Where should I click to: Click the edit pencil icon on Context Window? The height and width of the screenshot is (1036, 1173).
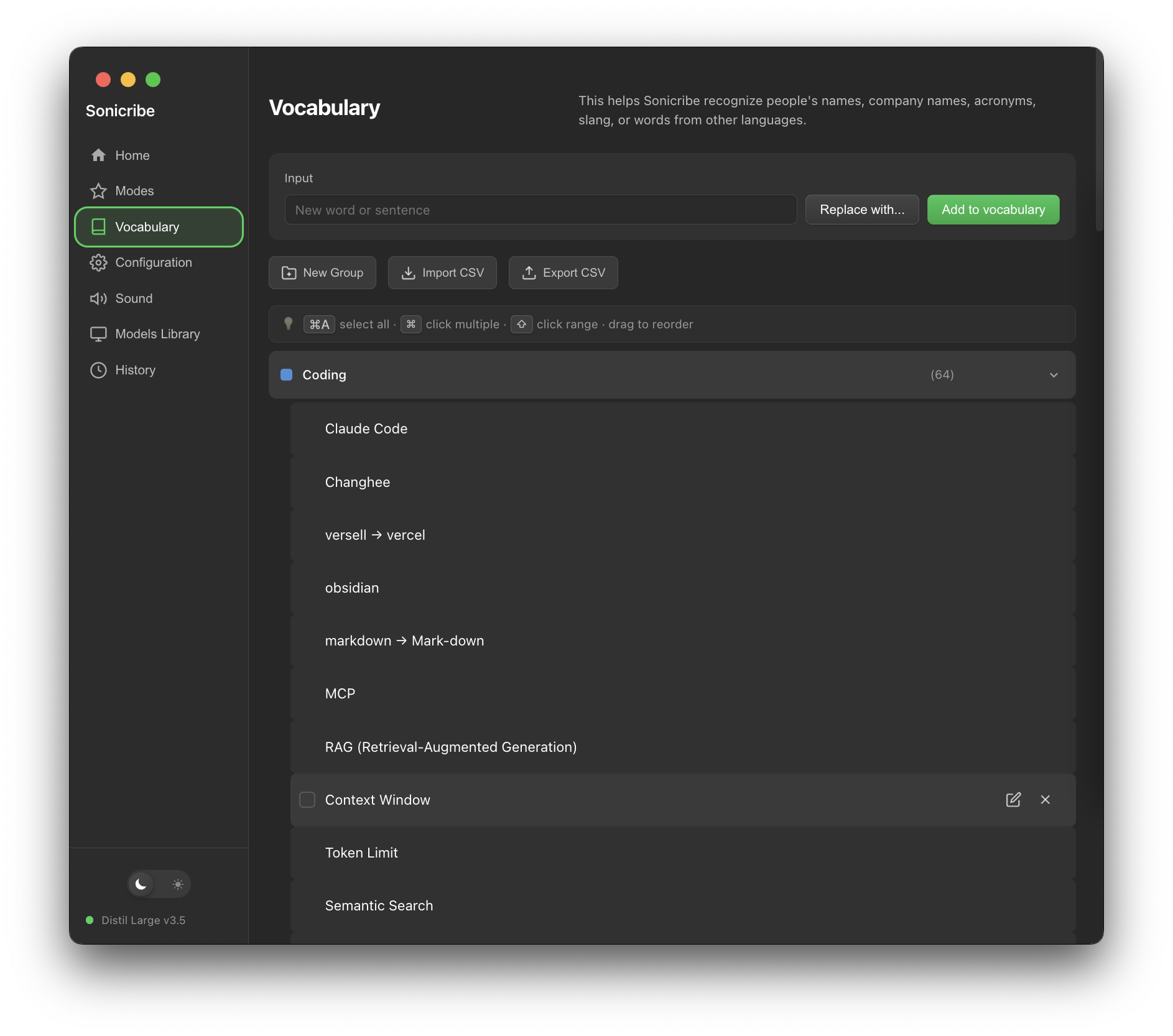[1013, 800]
